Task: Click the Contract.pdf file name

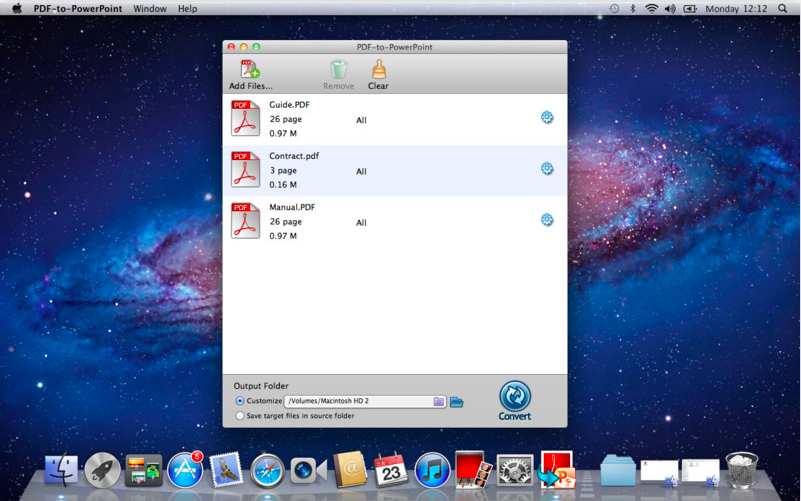Action: 294,156
